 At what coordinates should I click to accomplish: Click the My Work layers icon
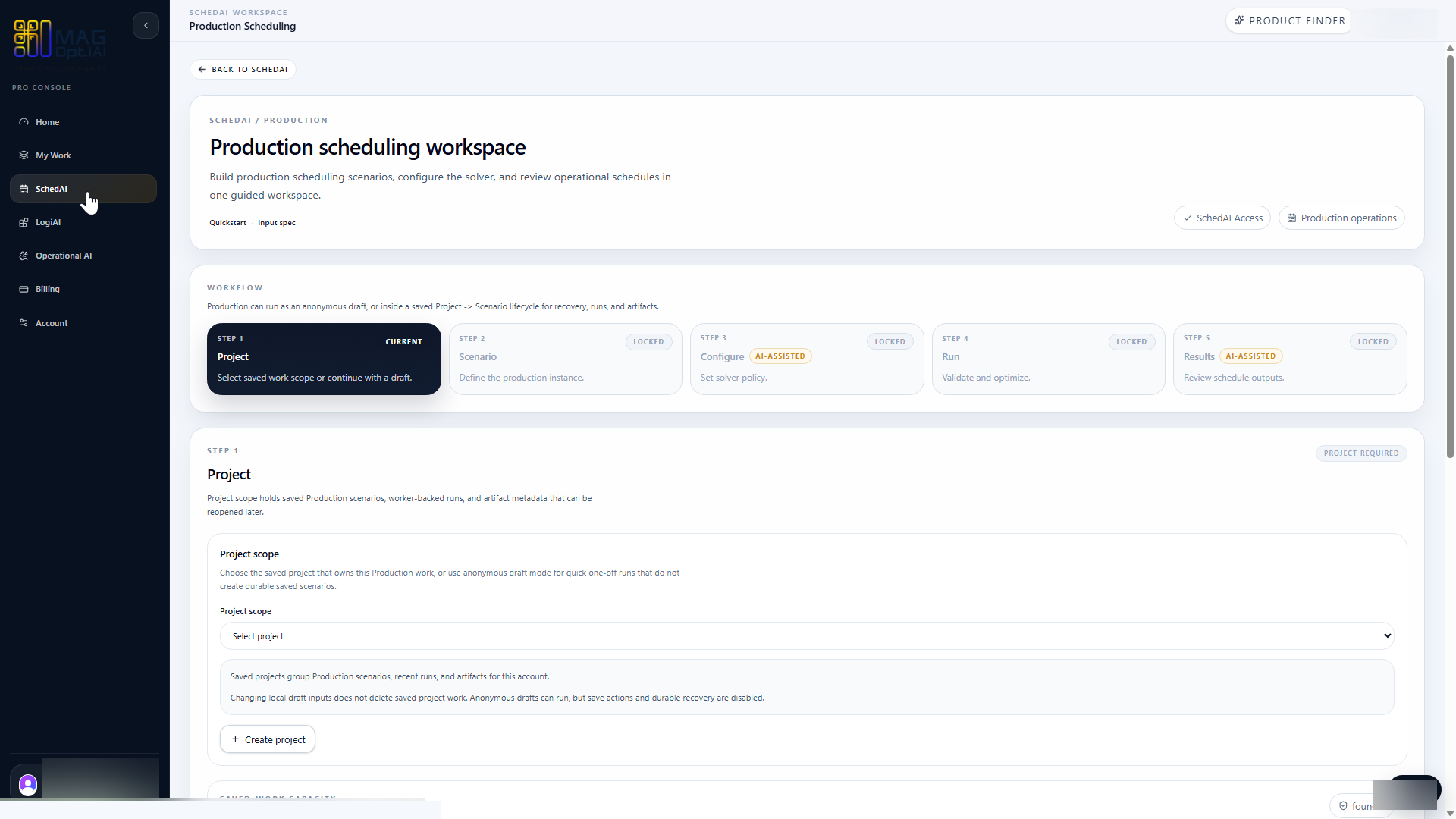(24, 155)
